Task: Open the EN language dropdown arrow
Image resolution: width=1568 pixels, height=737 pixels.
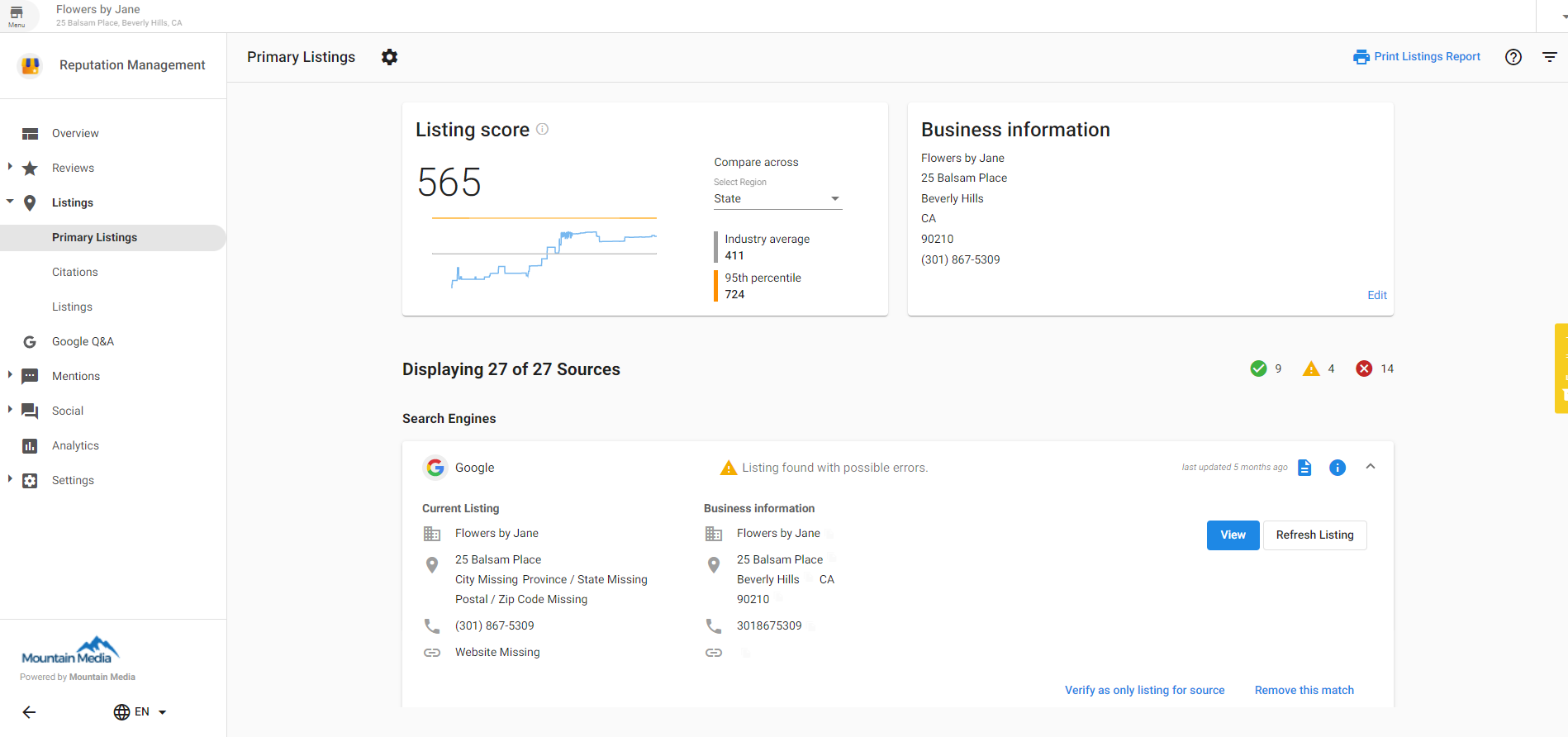Action: (162, 712)
